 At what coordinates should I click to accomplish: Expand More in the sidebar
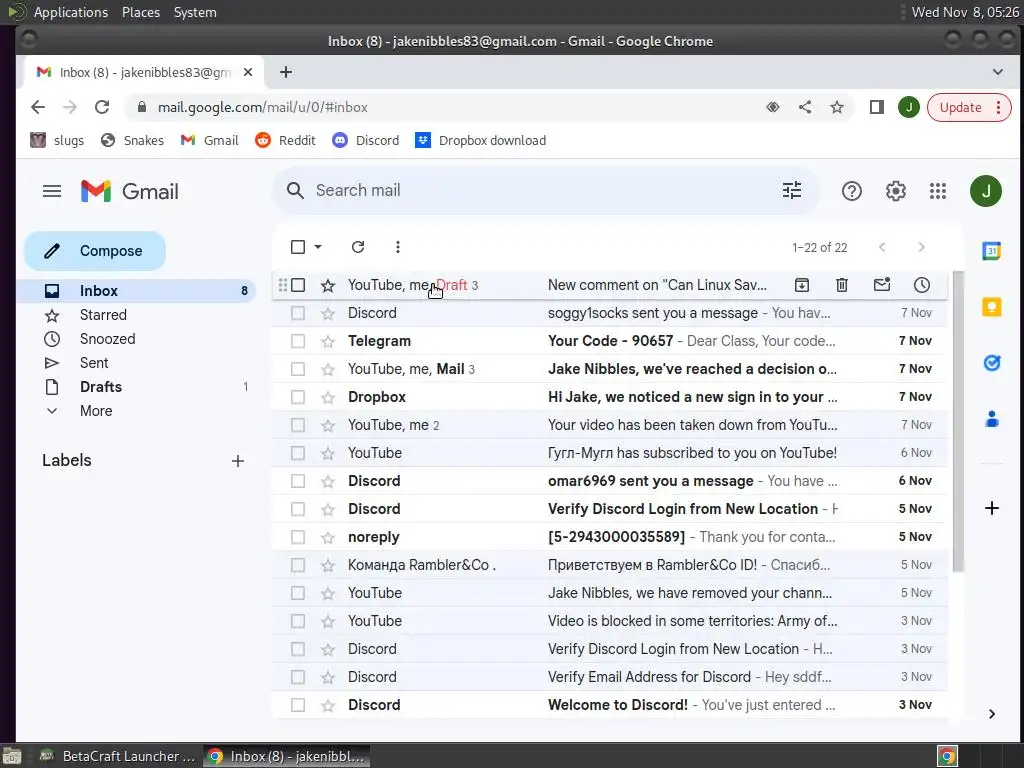96,411
